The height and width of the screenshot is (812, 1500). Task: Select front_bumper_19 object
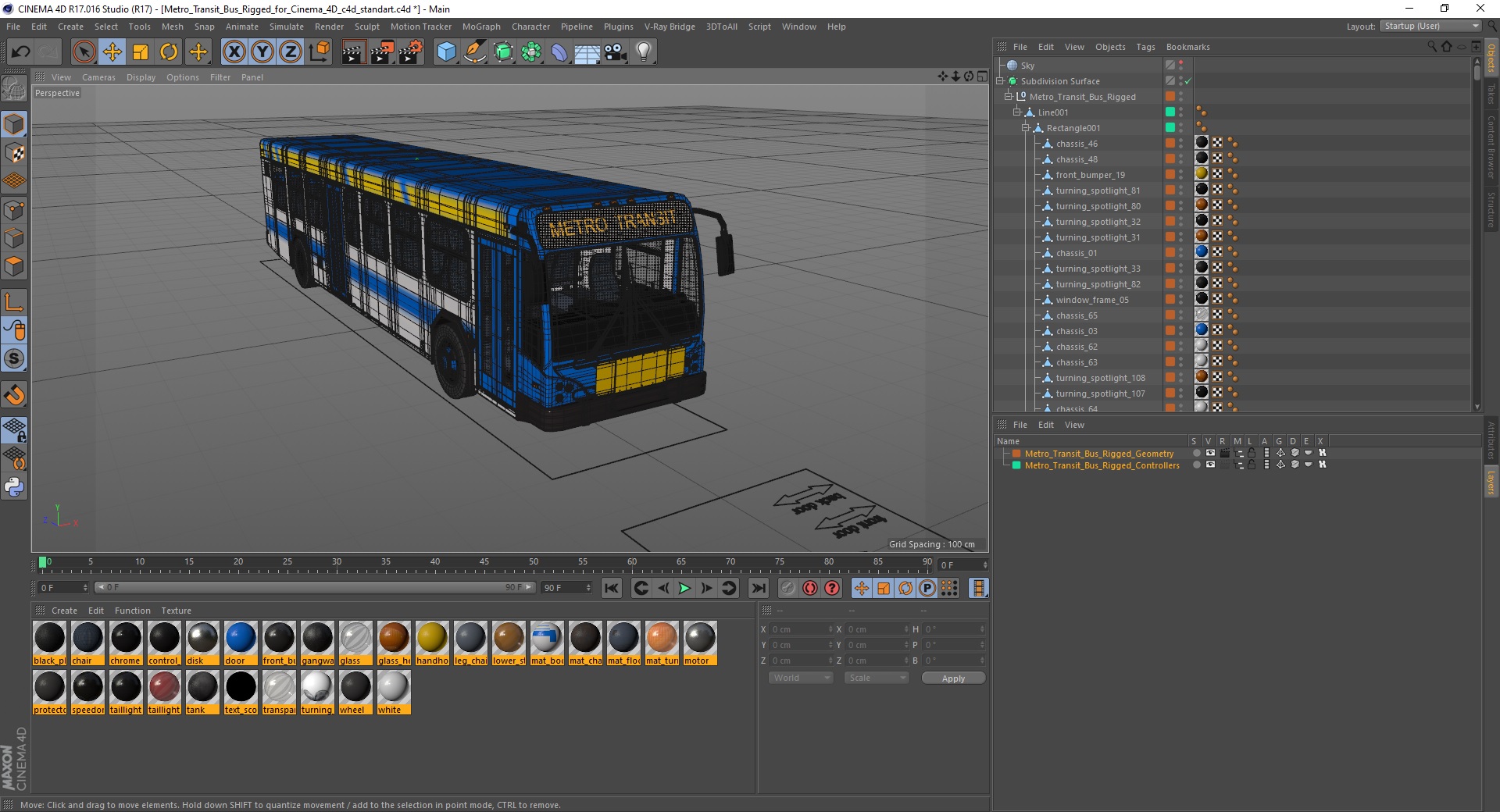(x=1090, y=175)
